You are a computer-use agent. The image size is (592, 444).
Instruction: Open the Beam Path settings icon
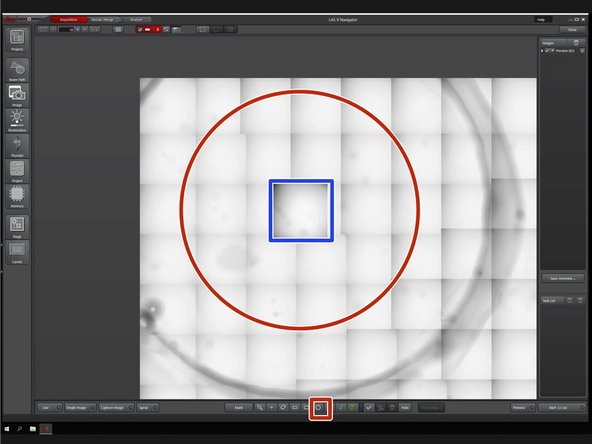point(17,70)
